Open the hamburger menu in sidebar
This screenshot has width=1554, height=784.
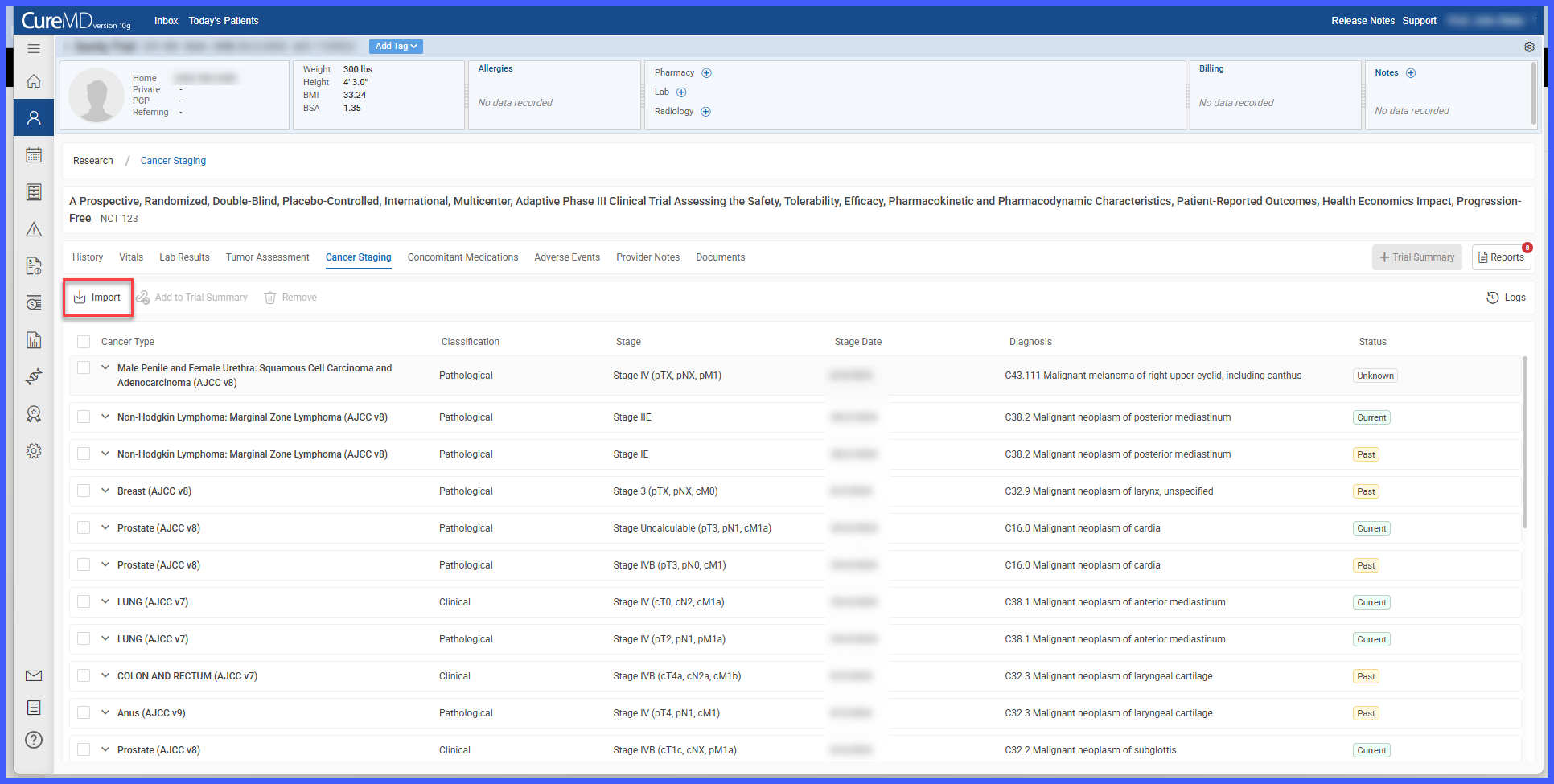tap(34, 49)
